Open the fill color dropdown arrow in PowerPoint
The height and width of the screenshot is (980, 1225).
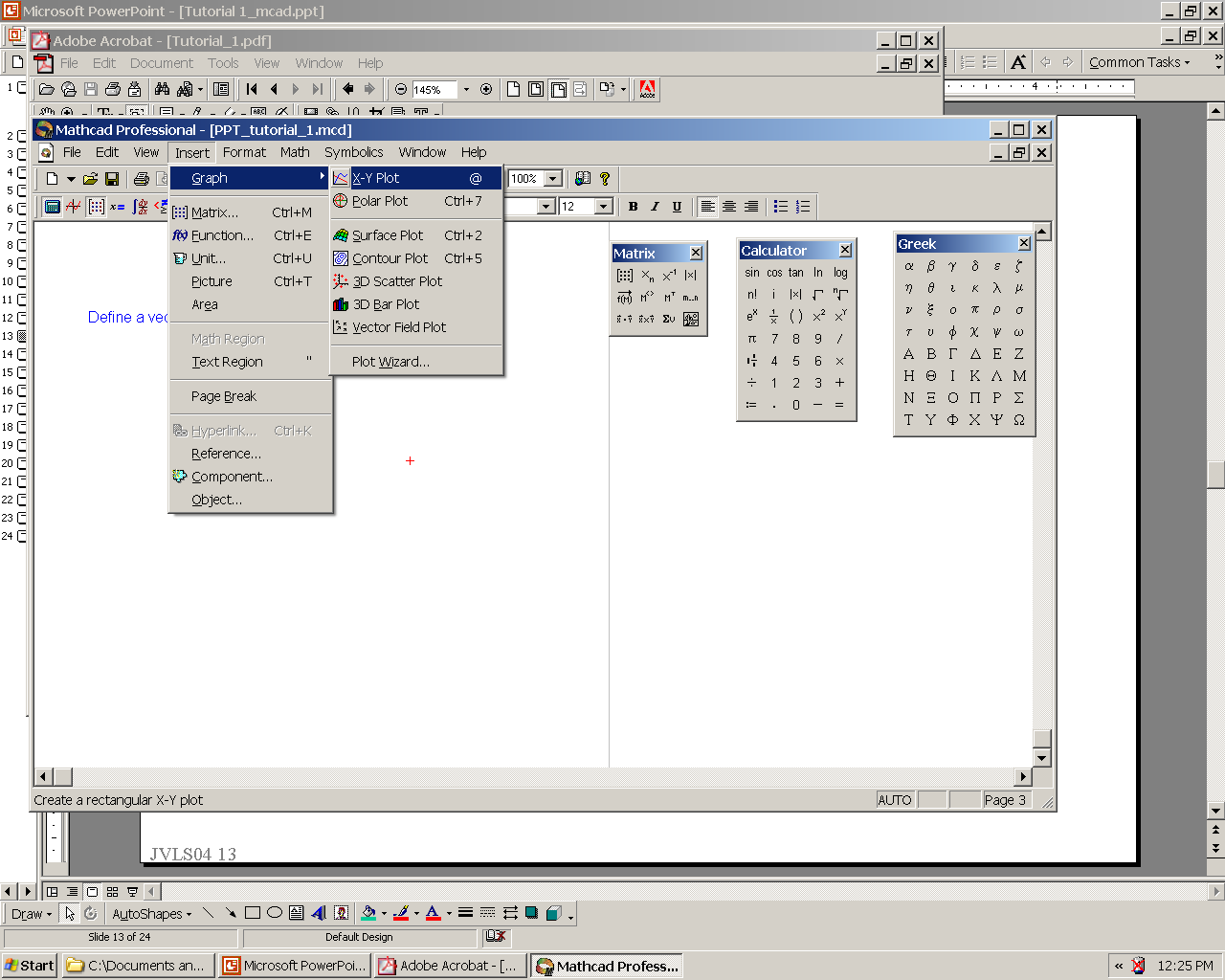[384, 914]
